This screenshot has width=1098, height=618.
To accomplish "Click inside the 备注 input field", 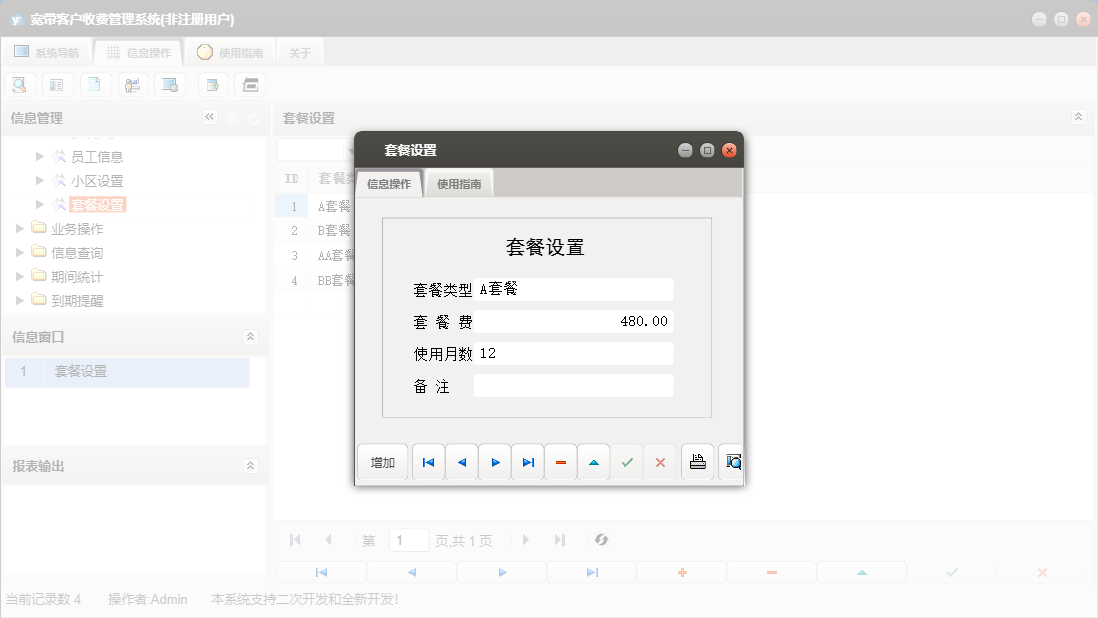I will click(x=573, y=385).
